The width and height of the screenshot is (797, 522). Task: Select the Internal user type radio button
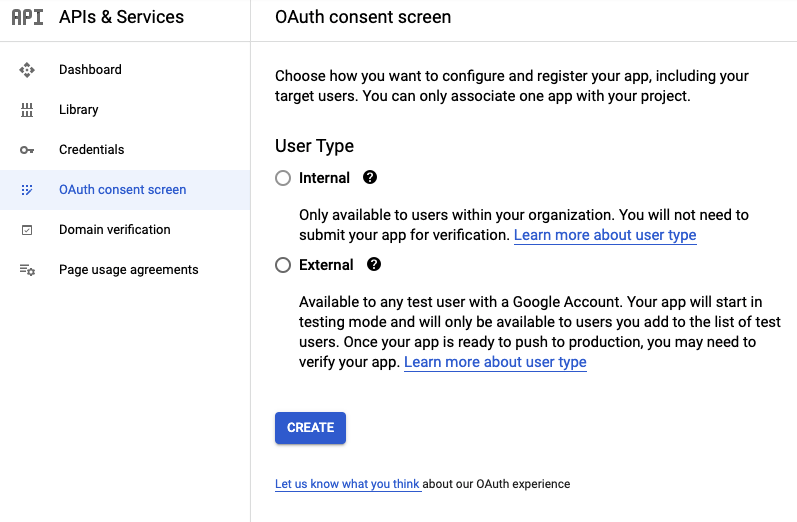pyautogui.click(x=283, y=178)
